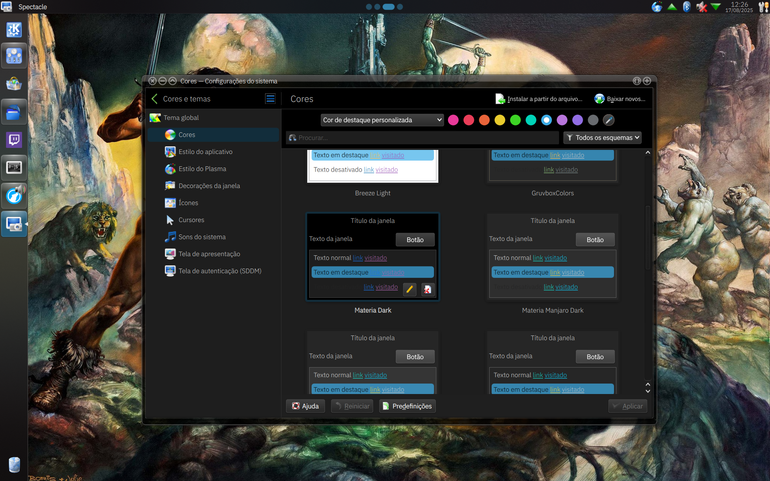Select the currently chosen blue accent color
Viewport: 770px width, 481px height.
click(547, 120)
